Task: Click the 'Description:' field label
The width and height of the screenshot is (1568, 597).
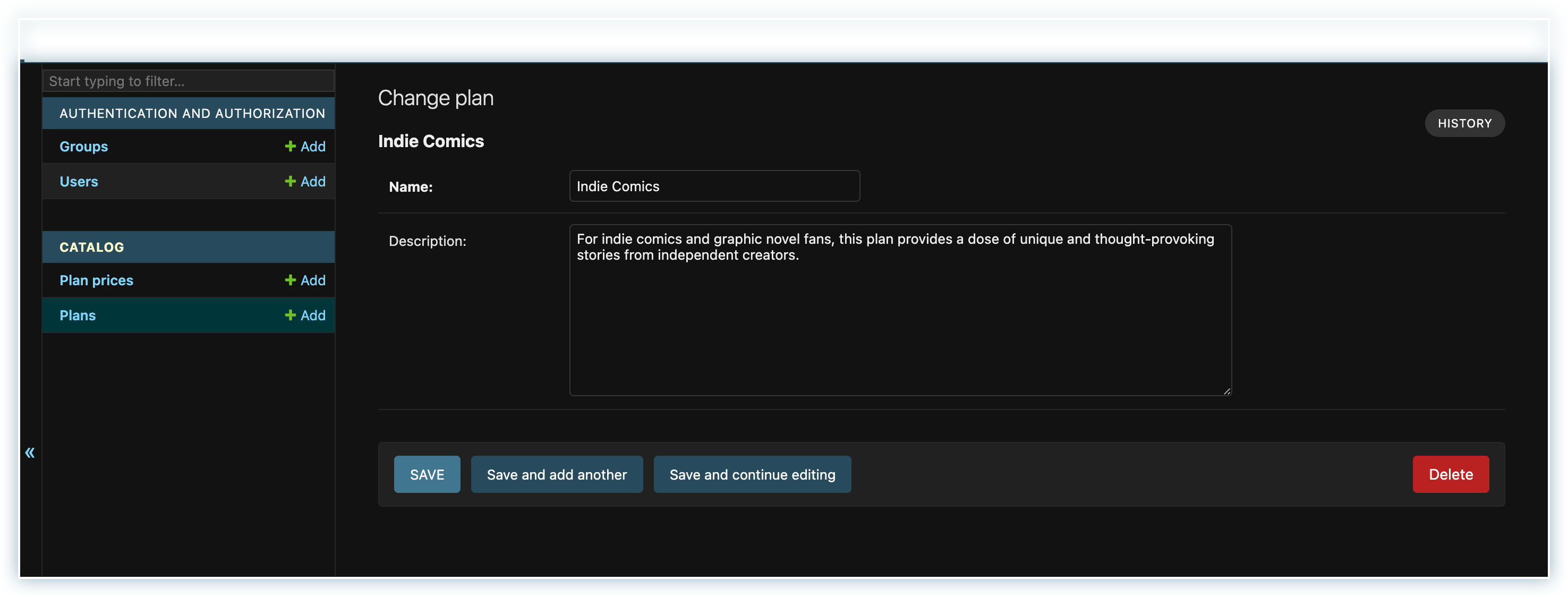Action: tap(427, 241)
